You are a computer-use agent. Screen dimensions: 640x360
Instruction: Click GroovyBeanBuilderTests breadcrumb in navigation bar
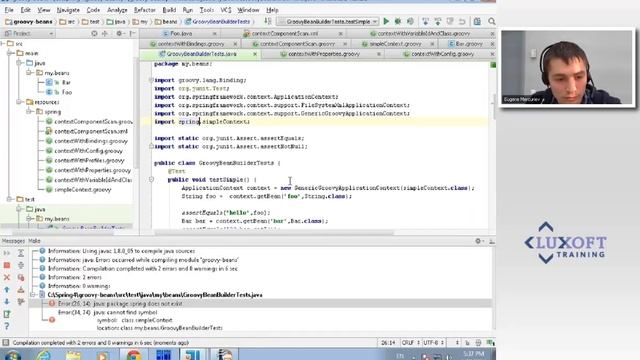click(x=218, y=22)
